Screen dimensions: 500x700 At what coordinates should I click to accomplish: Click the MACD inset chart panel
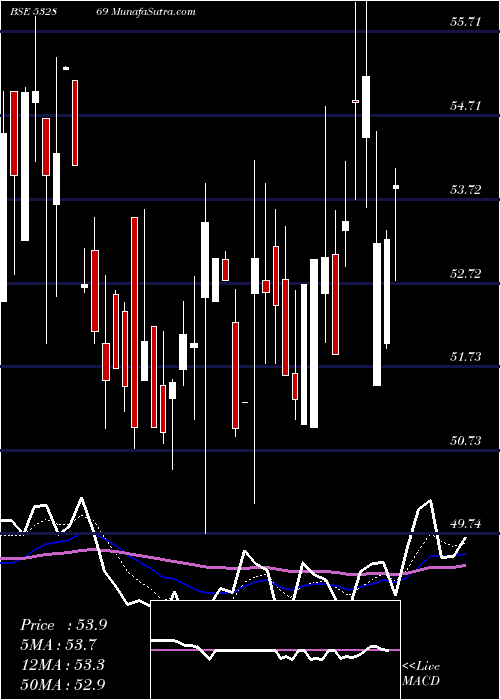[x=275, y=650]
